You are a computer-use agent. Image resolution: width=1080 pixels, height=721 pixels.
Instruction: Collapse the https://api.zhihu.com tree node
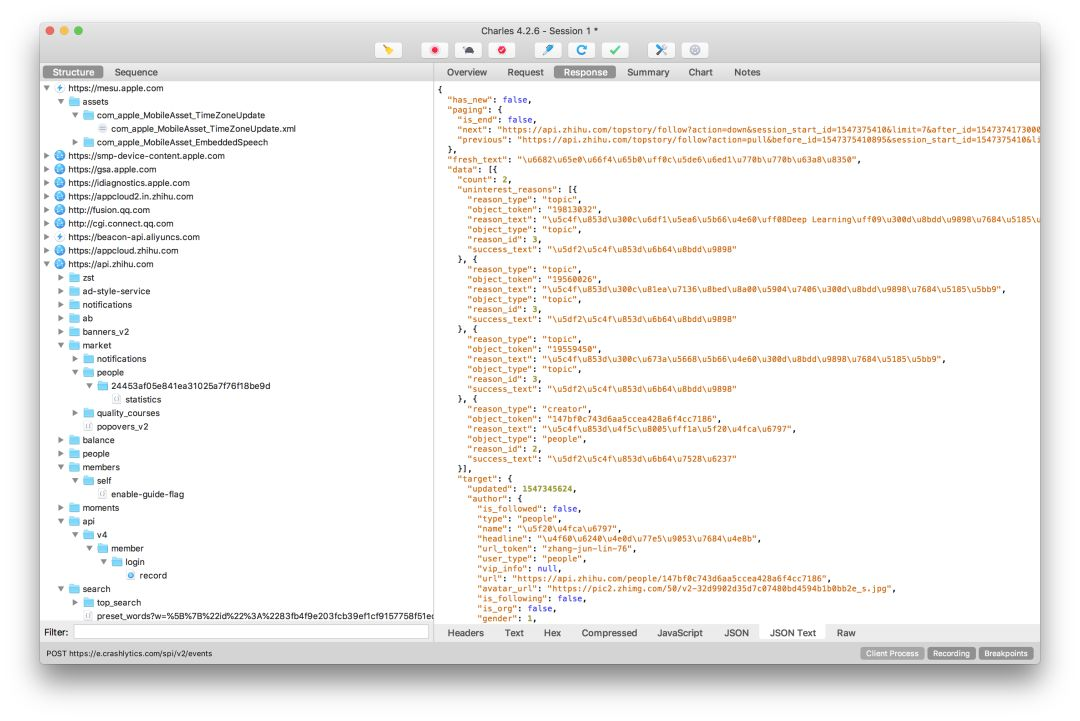47,264
